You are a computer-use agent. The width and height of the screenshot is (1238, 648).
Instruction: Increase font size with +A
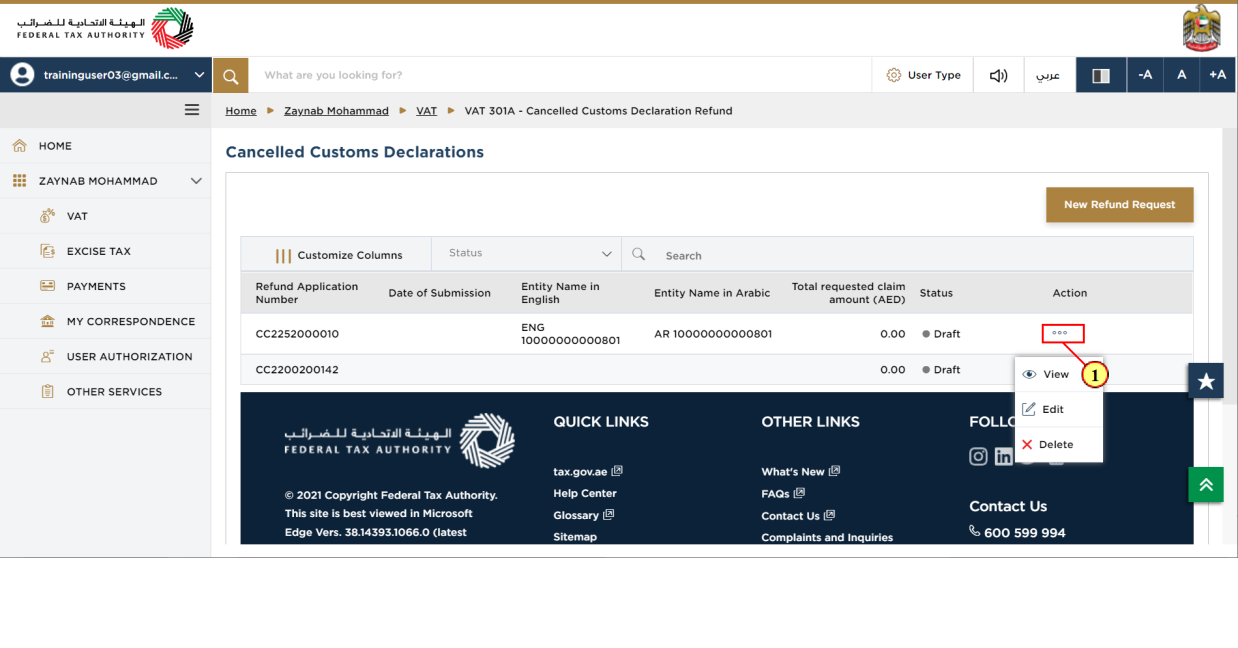[x=1217, y=75]
